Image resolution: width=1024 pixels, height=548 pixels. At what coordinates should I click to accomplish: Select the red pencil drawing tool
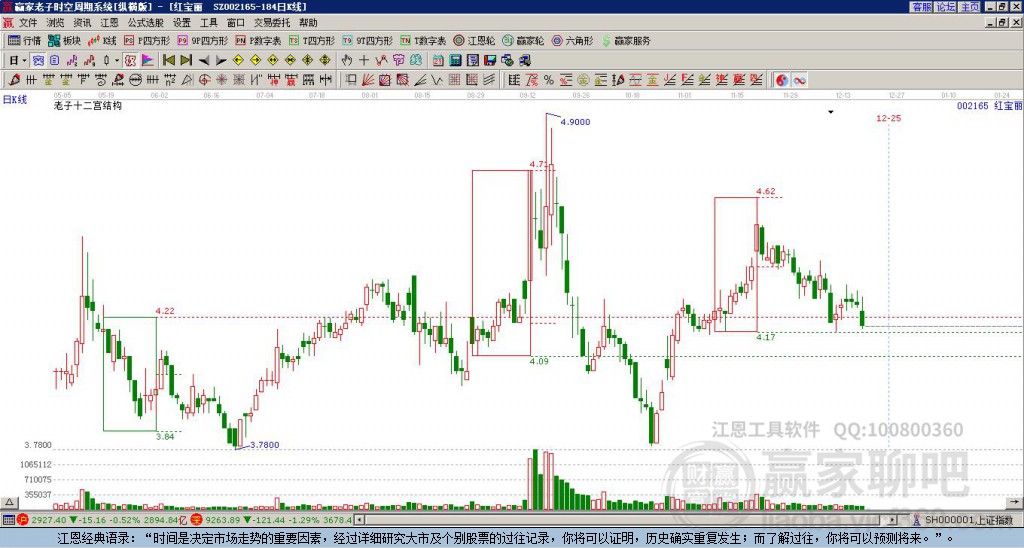(14, 80)
